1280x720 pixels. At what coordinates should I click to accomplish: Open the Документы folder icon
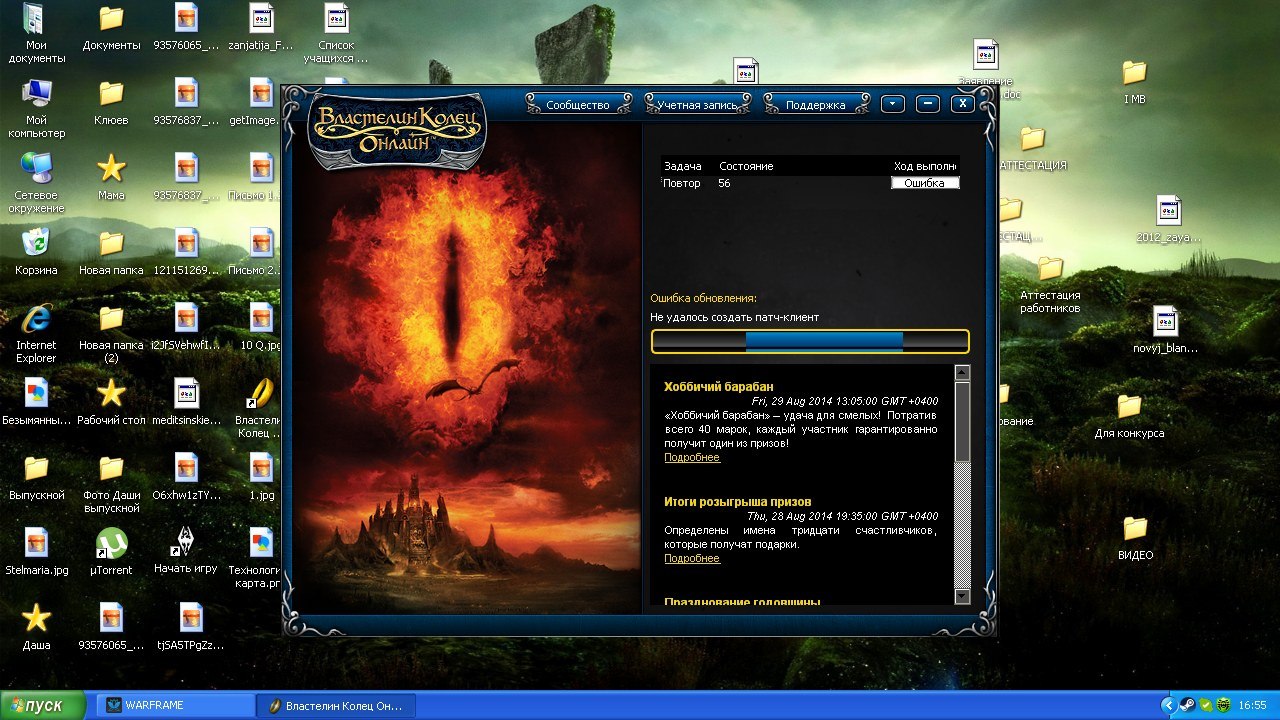pos(111,27)
